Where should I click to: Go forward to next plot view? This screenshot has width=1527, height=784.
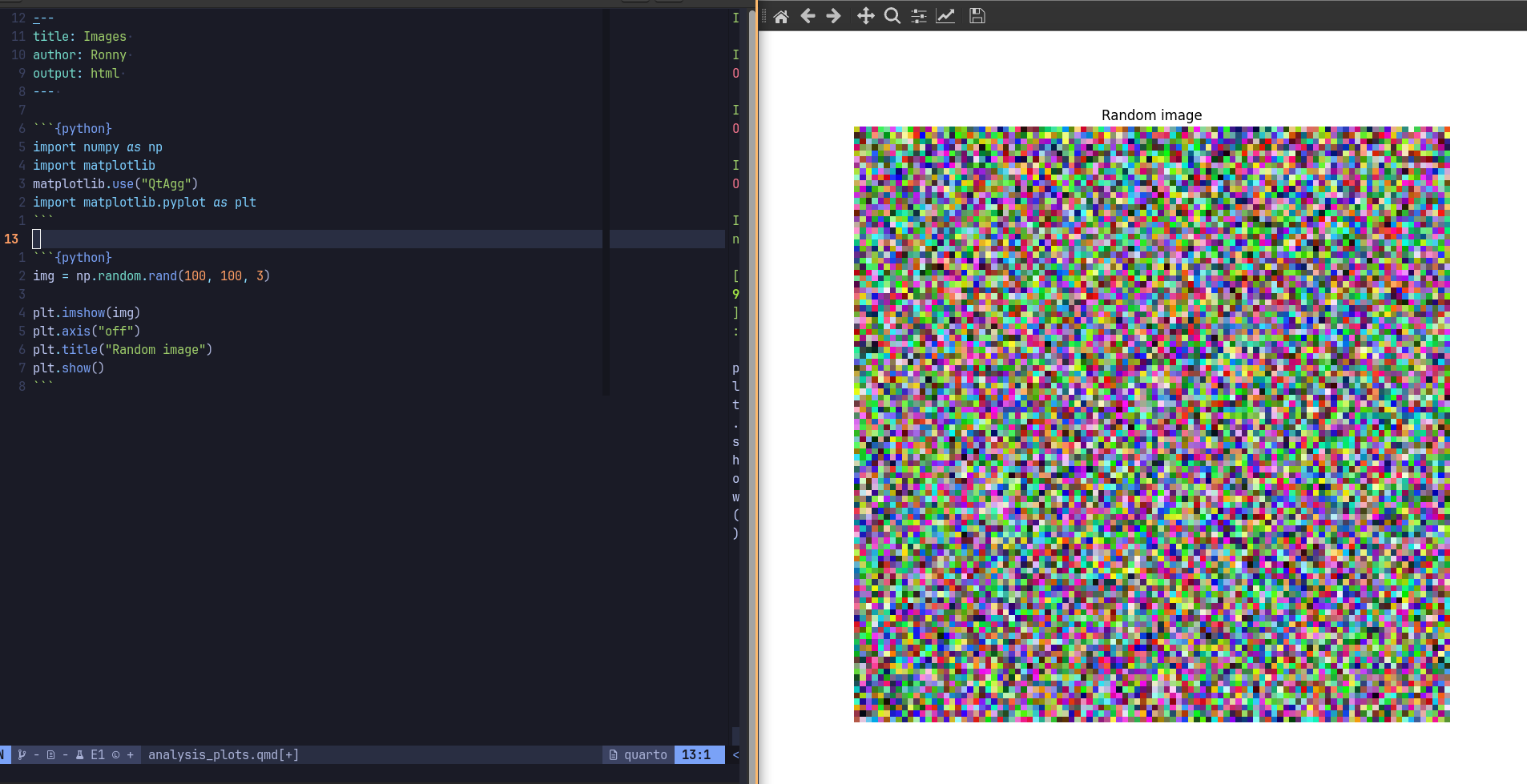click(x=833, y=16)
